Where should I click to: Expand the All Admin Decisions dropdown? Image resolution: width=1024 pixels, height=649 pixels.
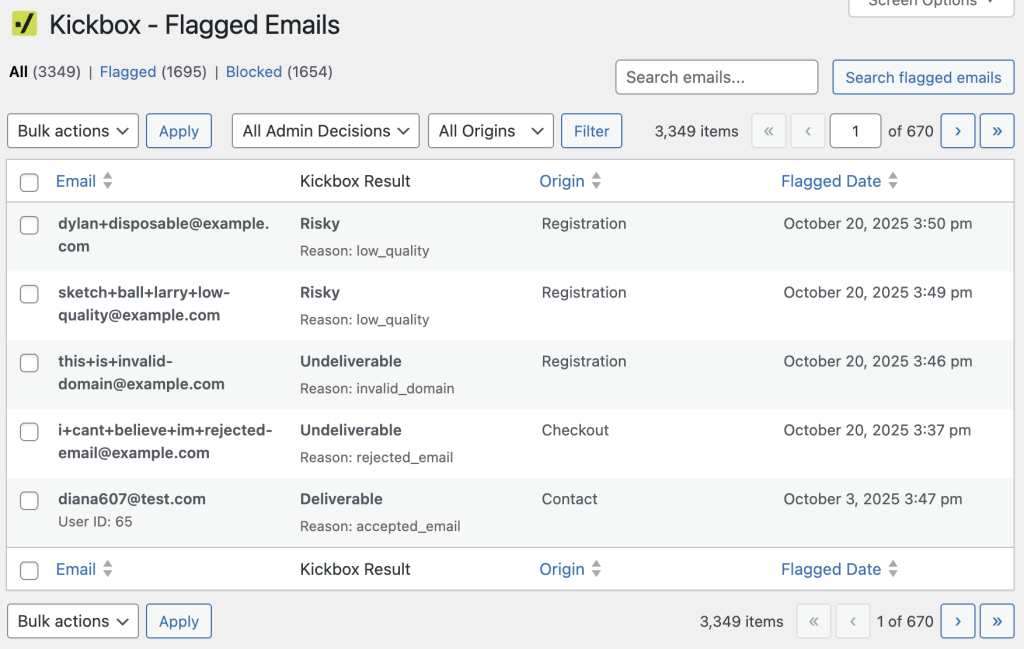pyautogui.click(x=325, y=131)
